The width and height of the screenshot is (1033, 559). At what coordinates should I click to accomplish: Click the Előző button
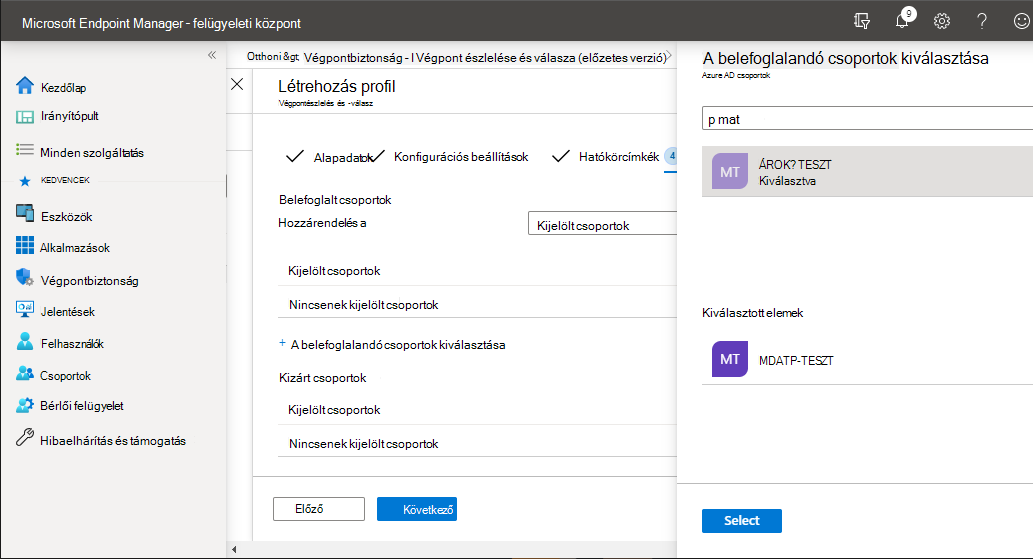tap(319, 509)
